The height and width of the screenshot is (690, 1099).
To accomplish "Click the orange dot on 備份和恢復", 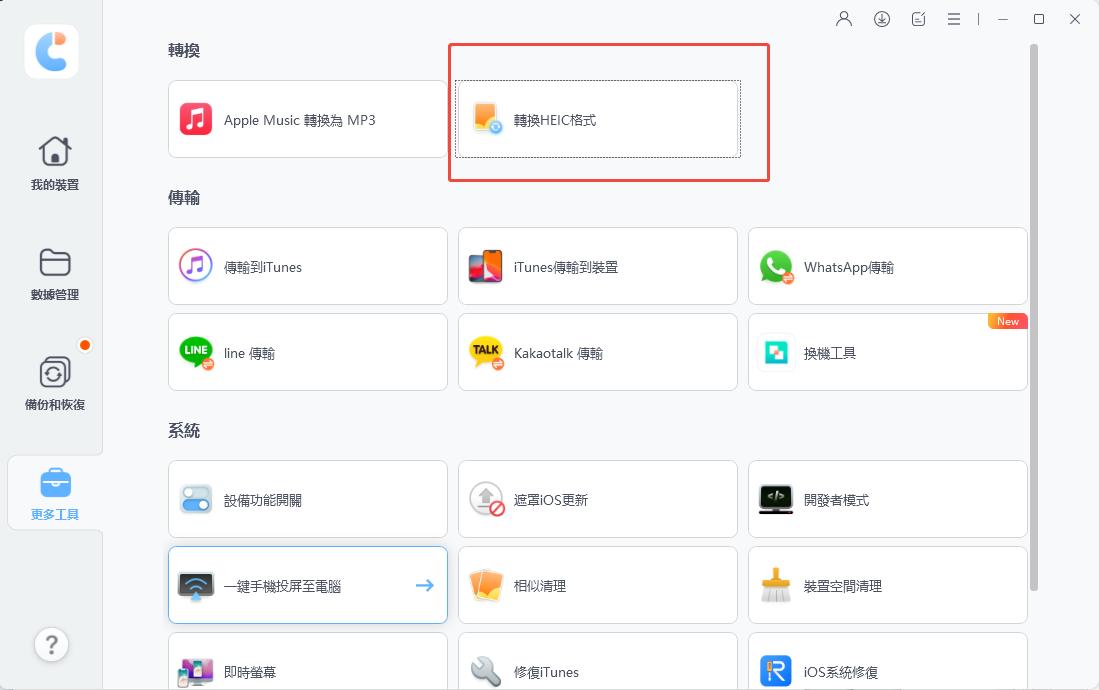I will (x=85, y=345).
